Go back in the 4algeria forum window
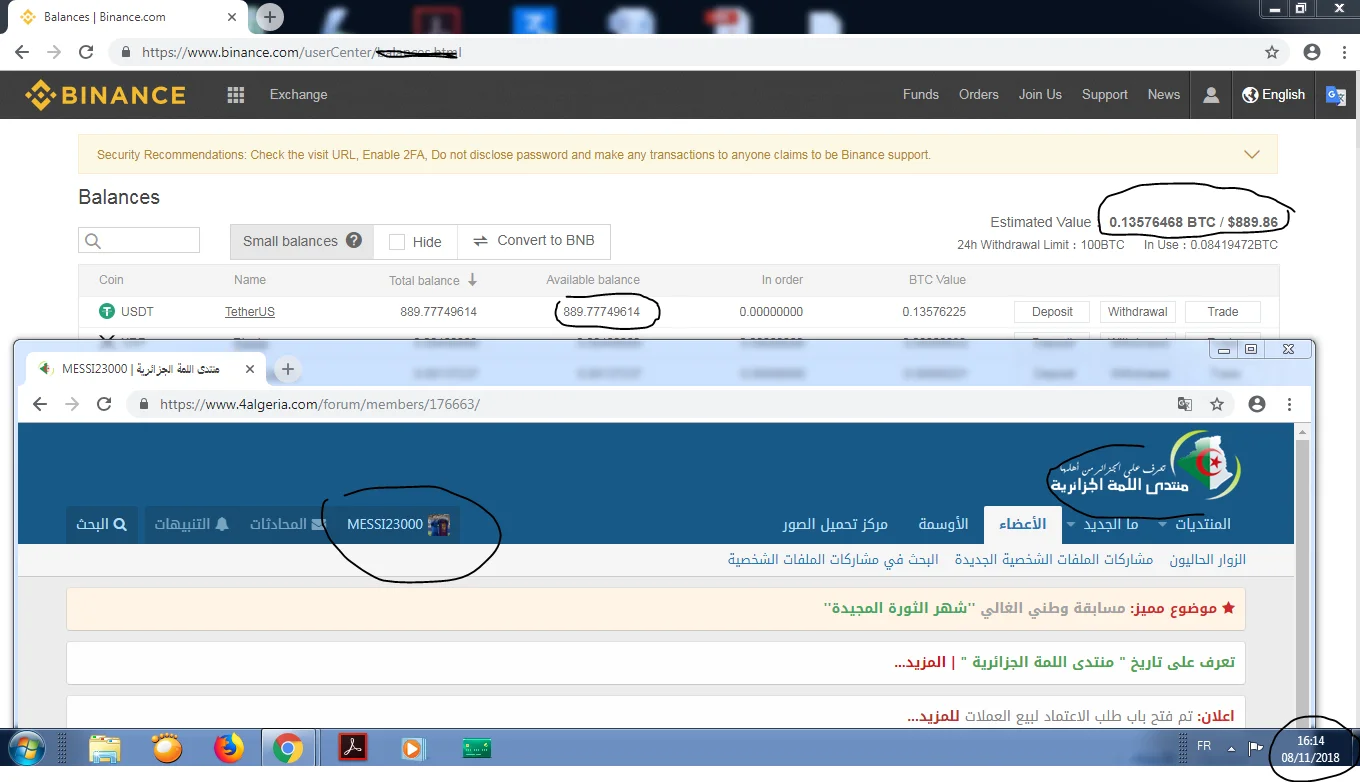 (40, 404)
